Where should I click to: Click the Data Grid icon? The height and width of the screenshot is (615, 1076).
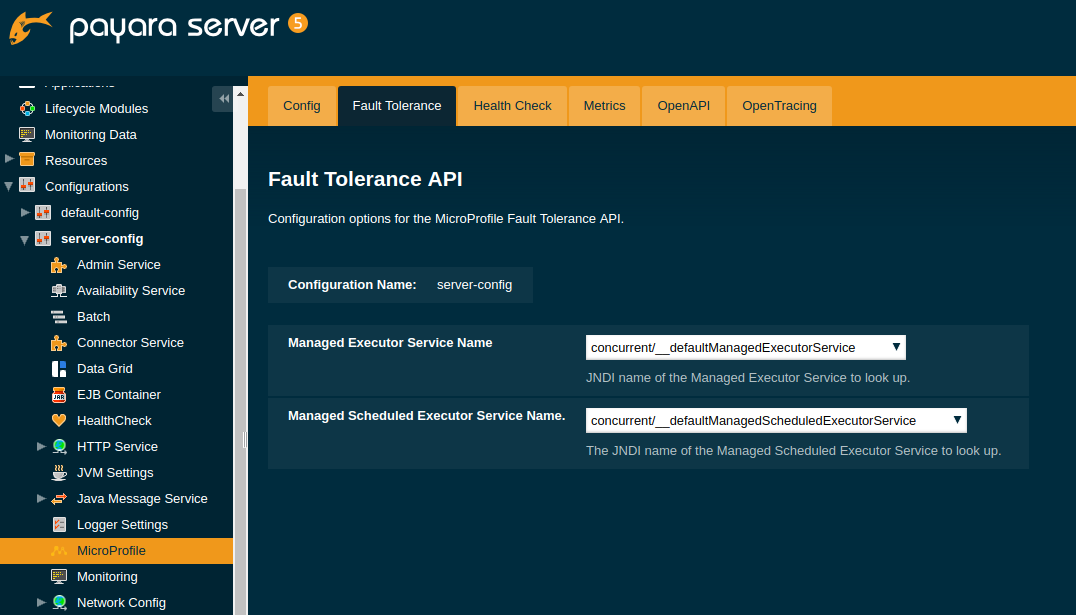point(59,369)
